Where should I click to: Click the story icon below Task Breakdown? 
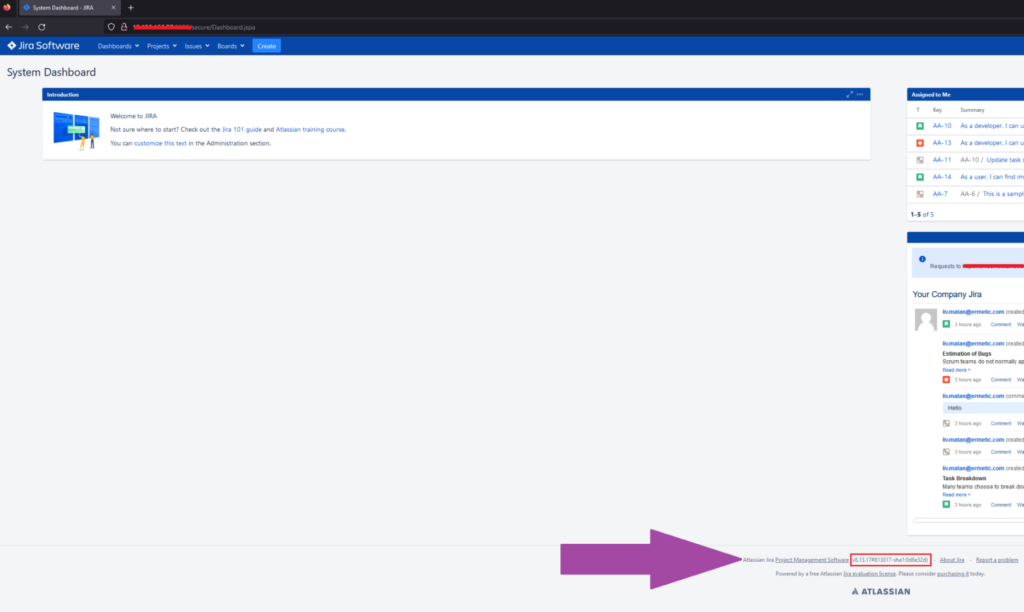pyautogui.click(x=946, y=504)
